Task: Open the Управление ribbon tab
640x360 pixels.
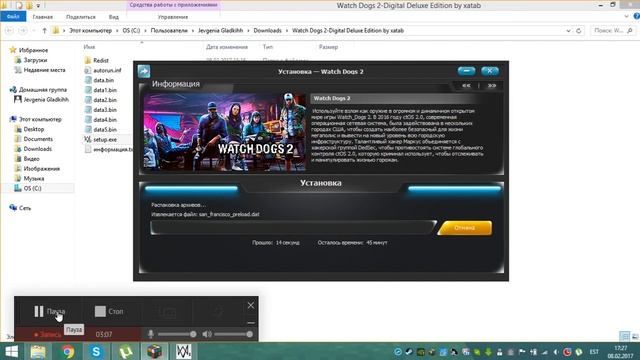Action: pos(173,17)
